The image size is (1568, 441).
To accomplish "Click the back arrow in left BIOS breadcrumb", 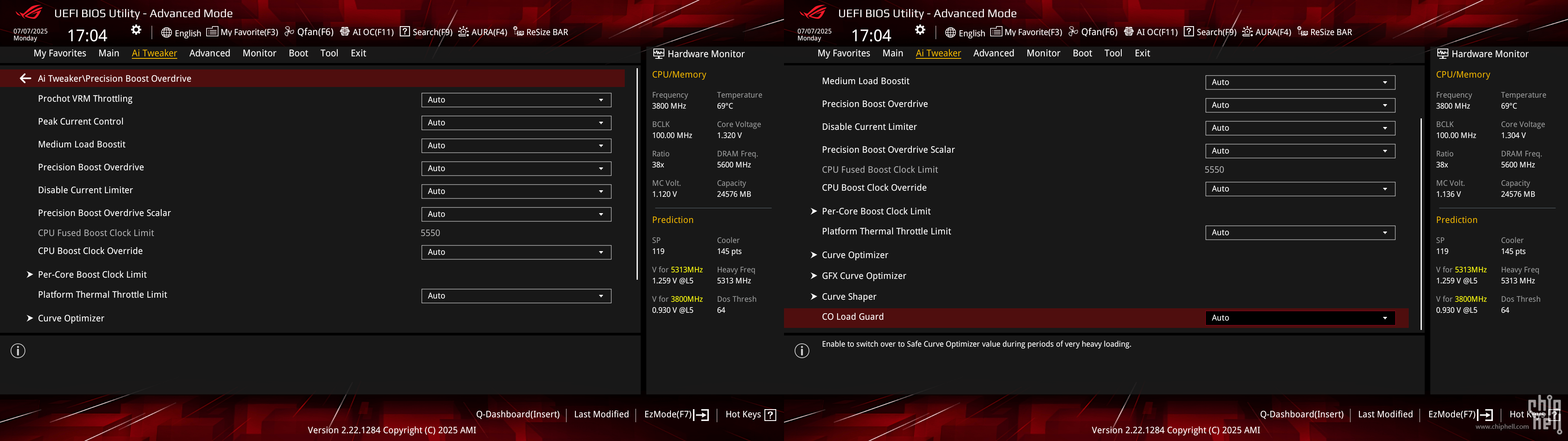I will [x=25, y=78].
